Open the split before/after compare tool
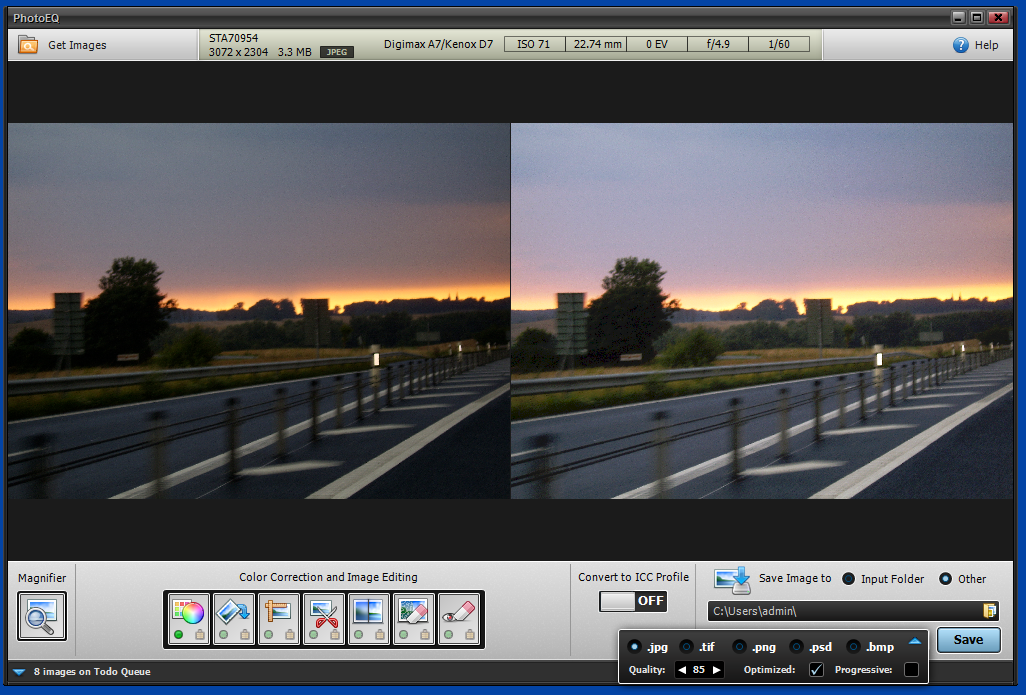 [369, 613]
